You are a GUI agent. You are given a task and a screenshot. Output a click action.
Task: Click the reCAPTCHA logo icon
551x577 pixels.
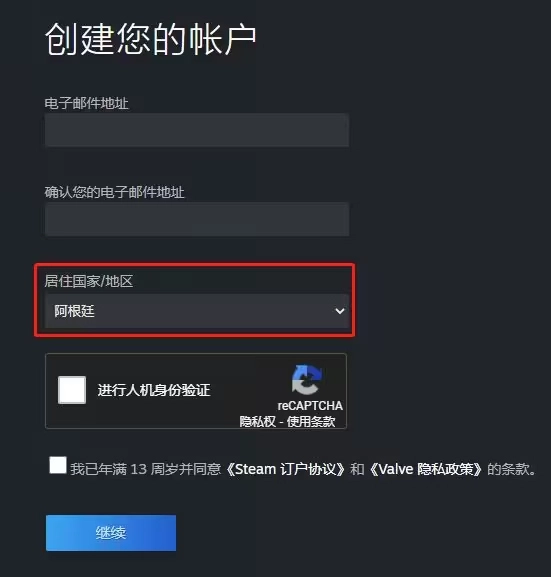click(307, 380)
